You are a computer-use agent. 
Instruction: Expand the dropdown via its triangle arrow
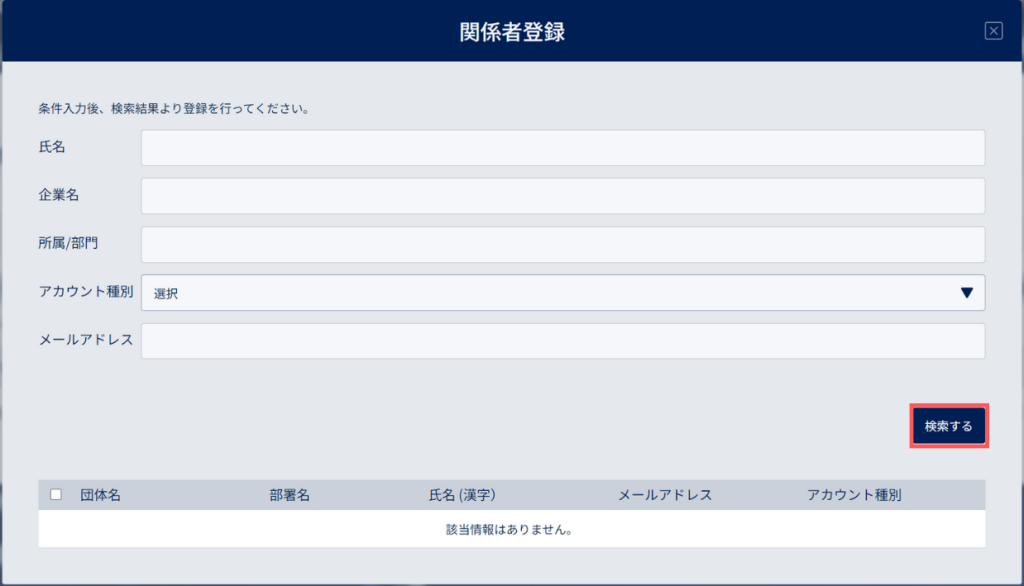(x=967, y=293)
